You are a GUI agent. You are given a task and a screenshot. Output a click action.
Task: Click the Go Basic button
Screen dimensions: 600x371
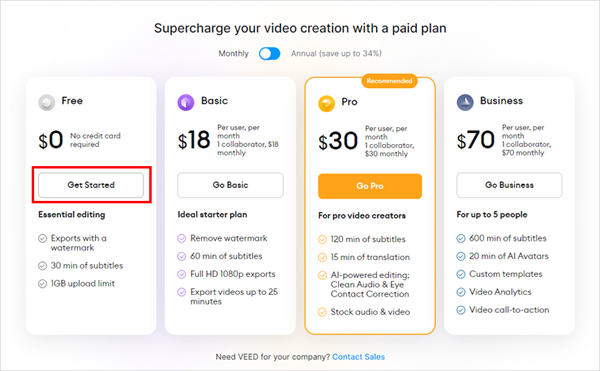tap(230, 185)
